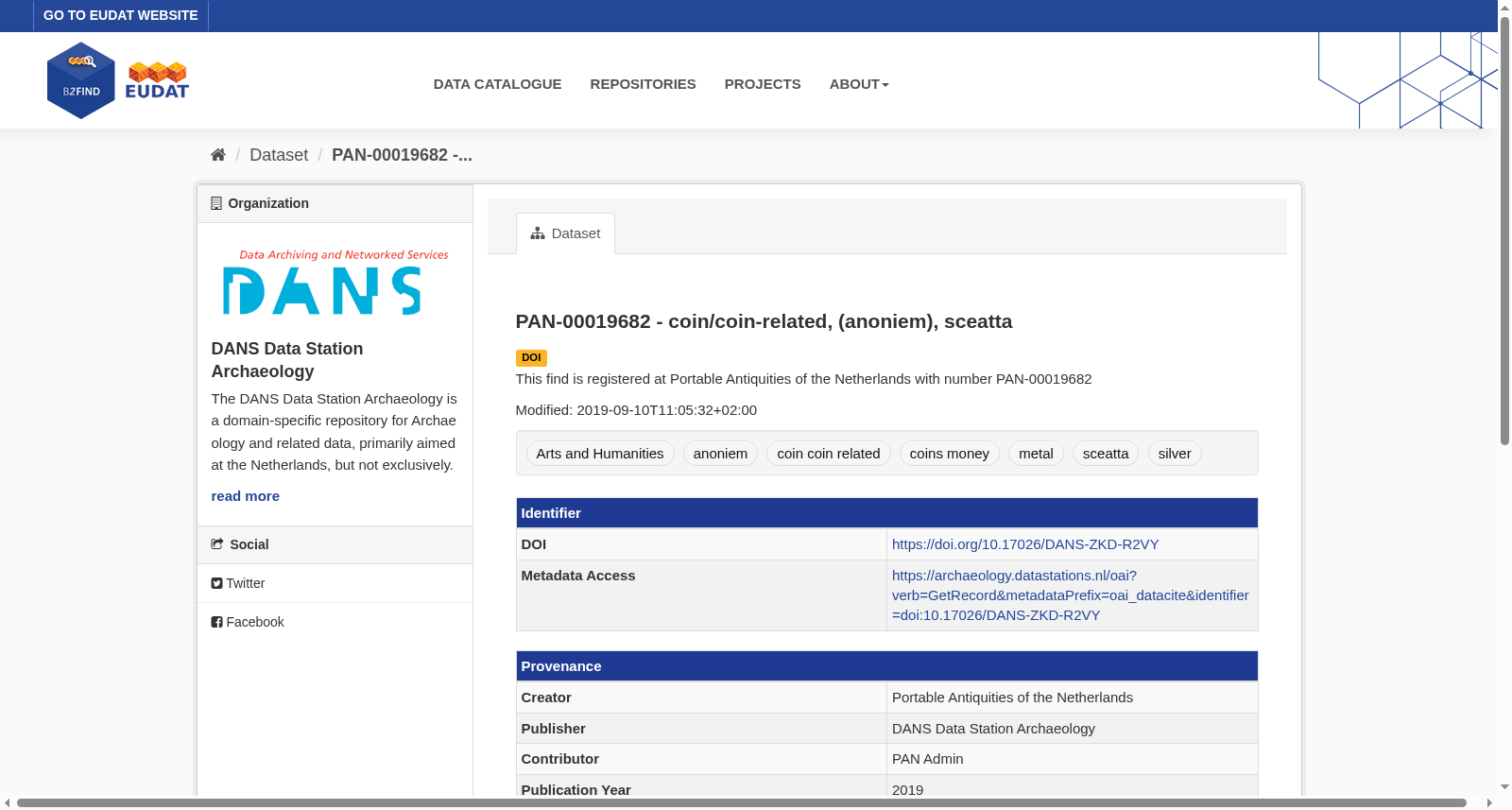
Task: Click the Publisher row label
Action: tap(553, 729)
